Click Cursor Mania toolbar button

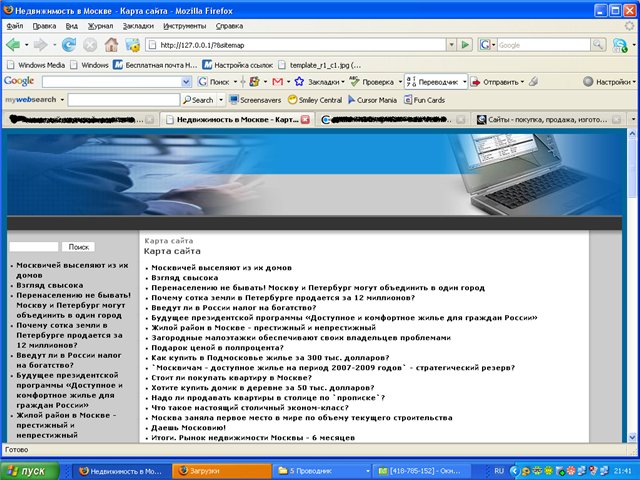[x=372, y=100]
